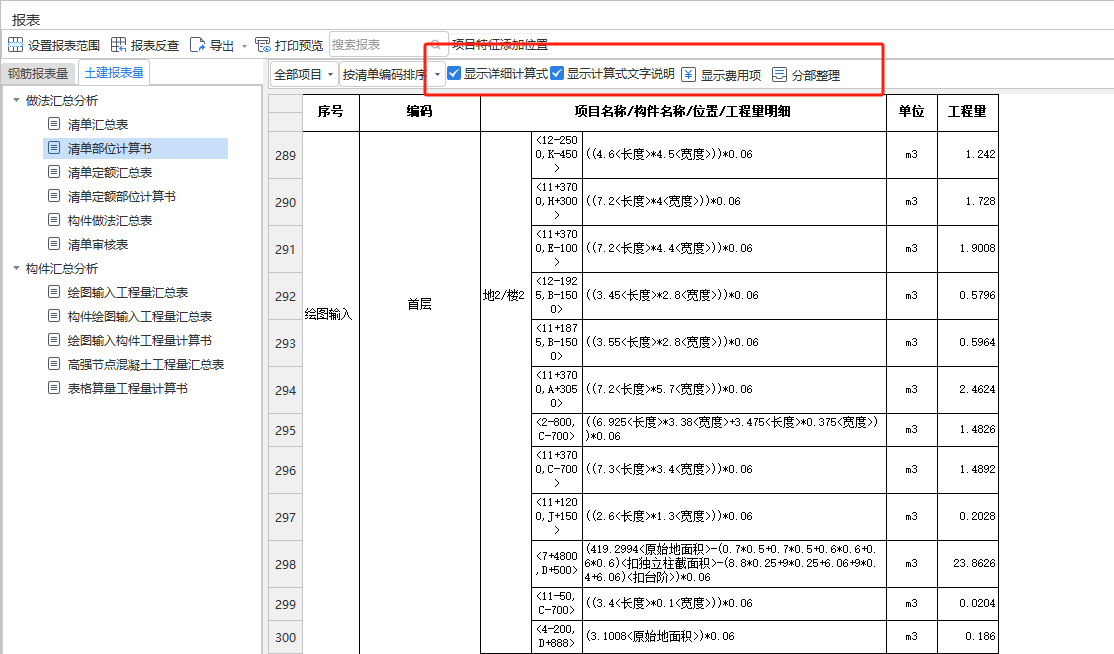Collapse the 做法汇总分析 tree group
1114x654 pixels.
[x=16, y=100]
